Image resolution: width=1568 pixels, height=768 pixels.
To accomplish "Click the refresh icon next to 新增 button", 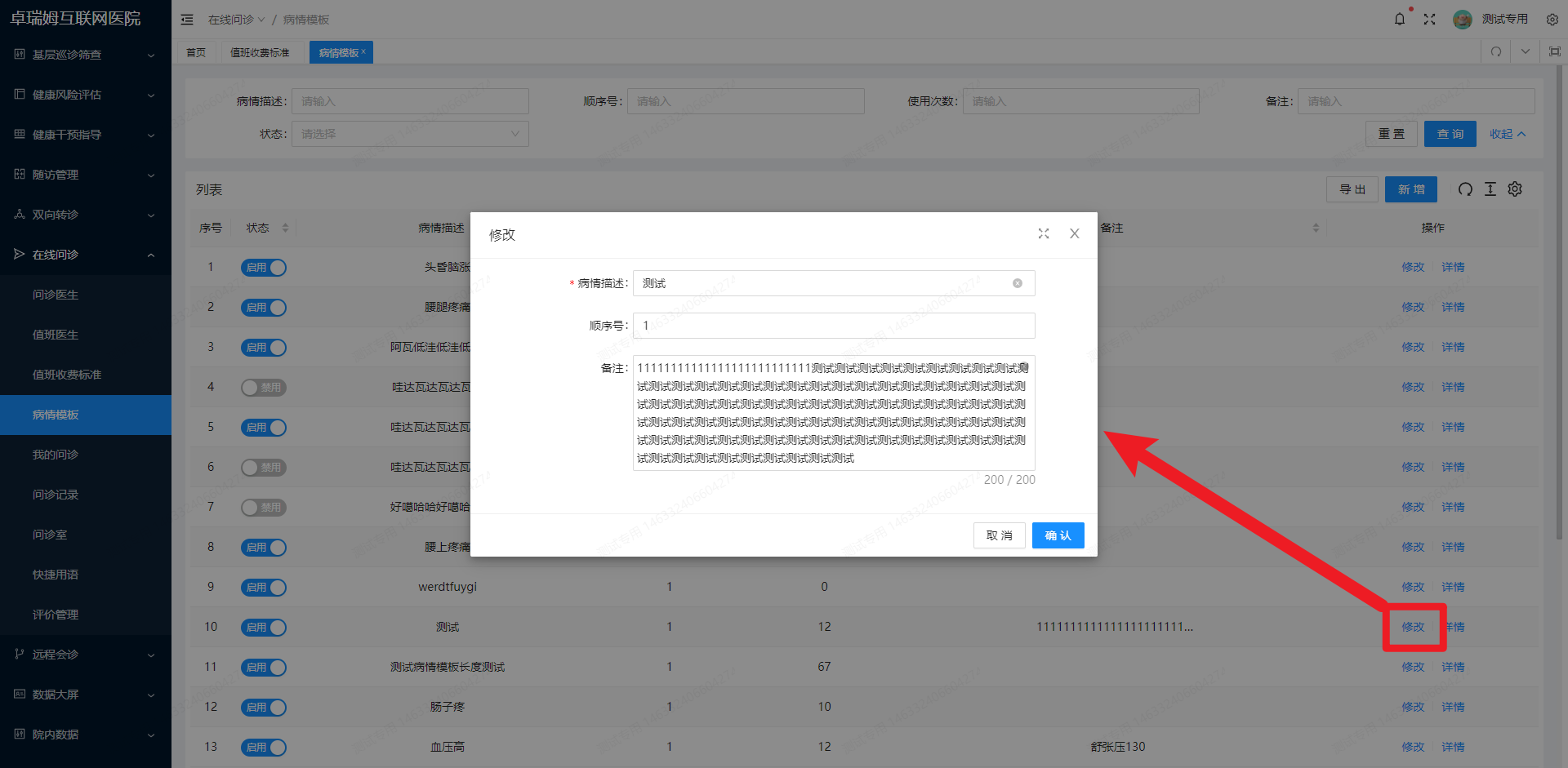I will (x=1464, y=189).
